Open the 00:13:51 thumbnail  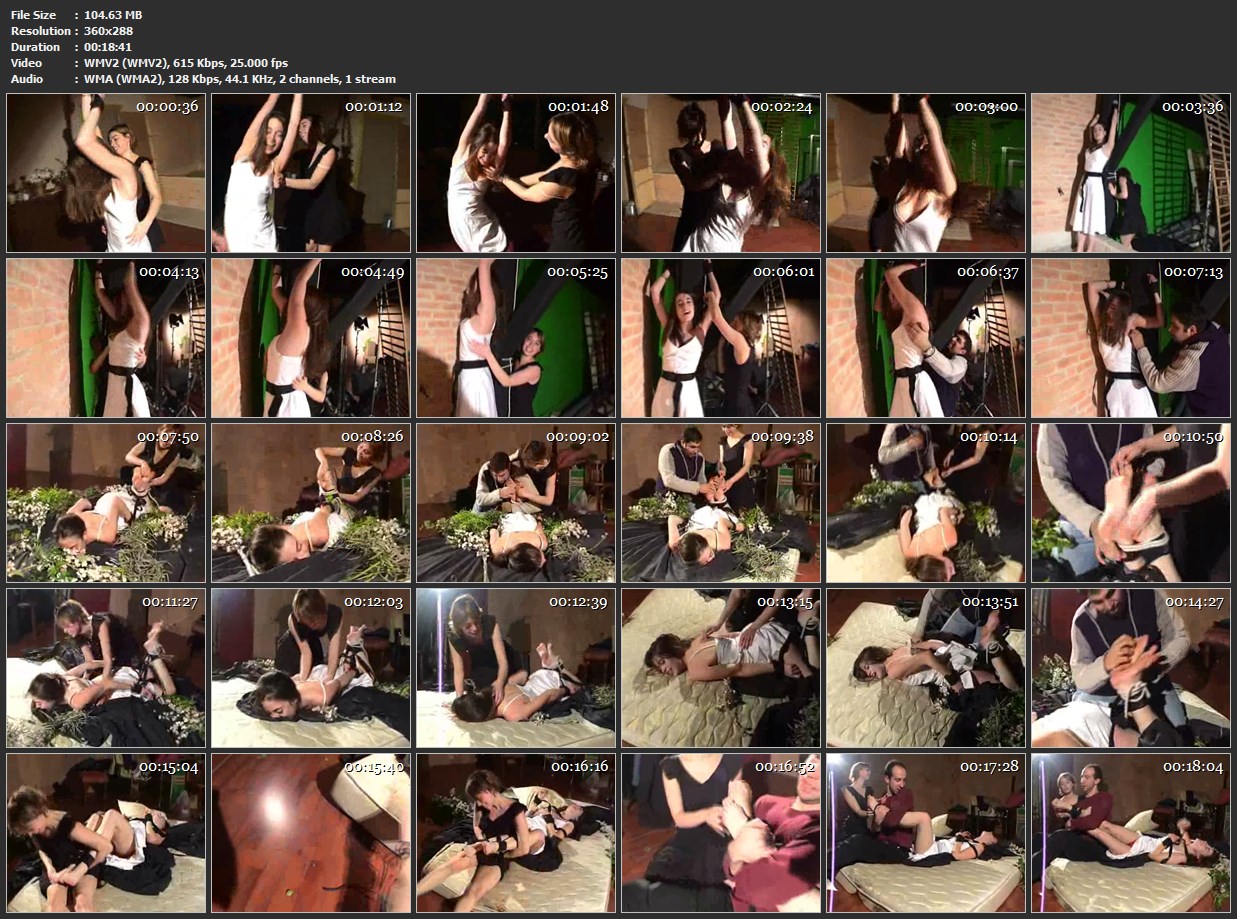(925, 668)
